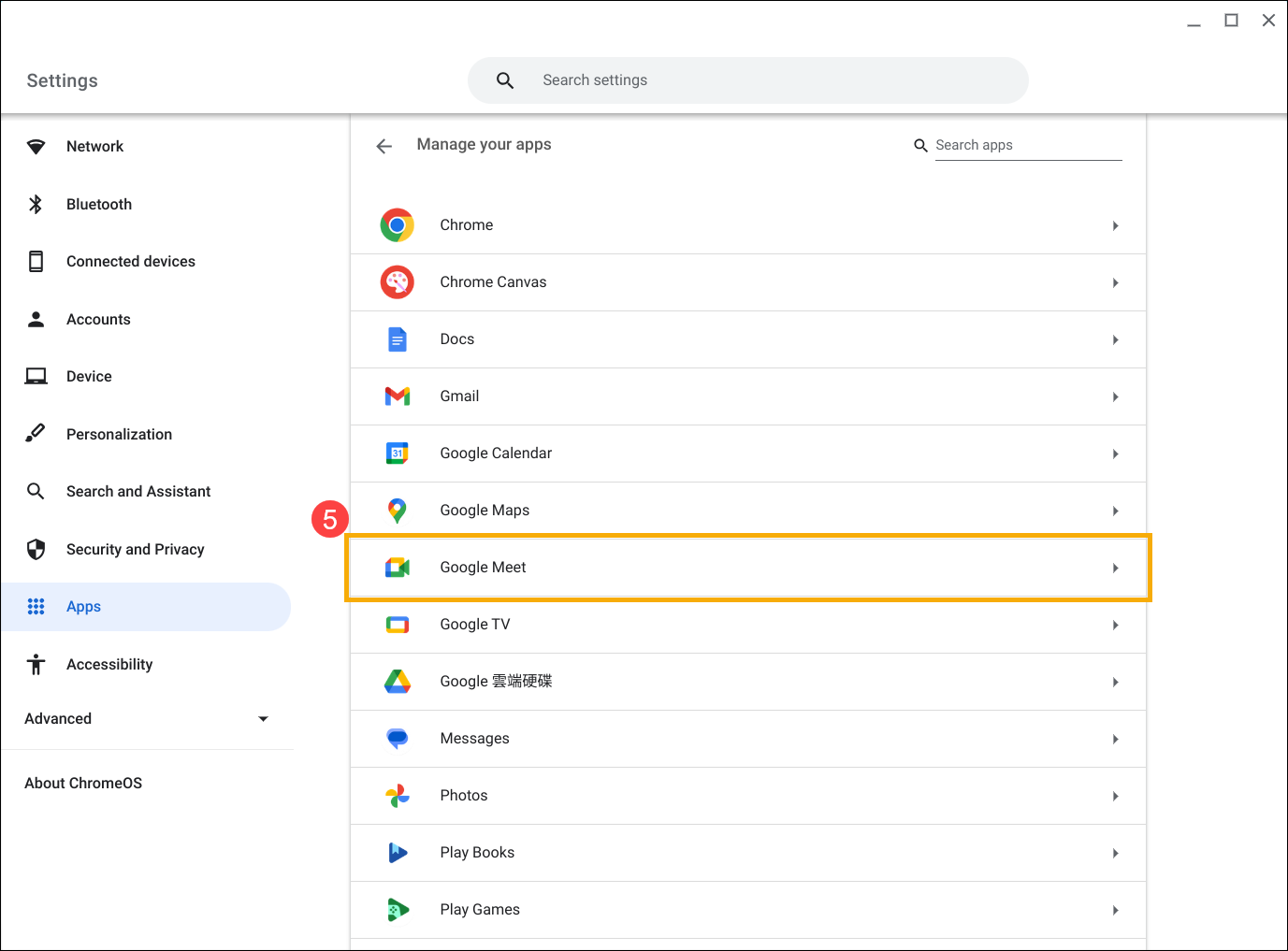The width and height of the screenshot is (1288, 951).
Task: Open Google Maps details via its arrow
Action: [1116, 512]
